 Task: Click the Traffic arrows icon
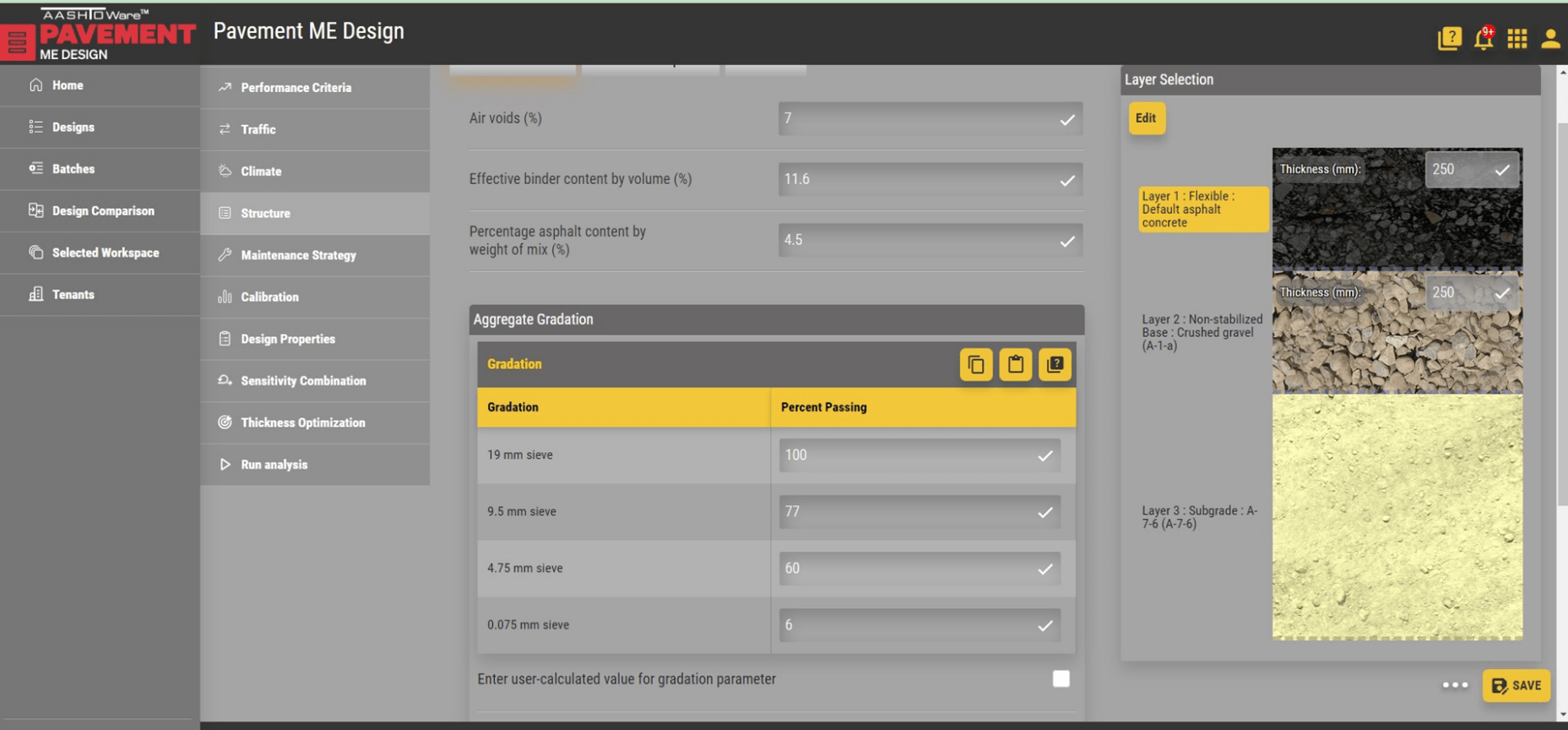tap(225, 129)
